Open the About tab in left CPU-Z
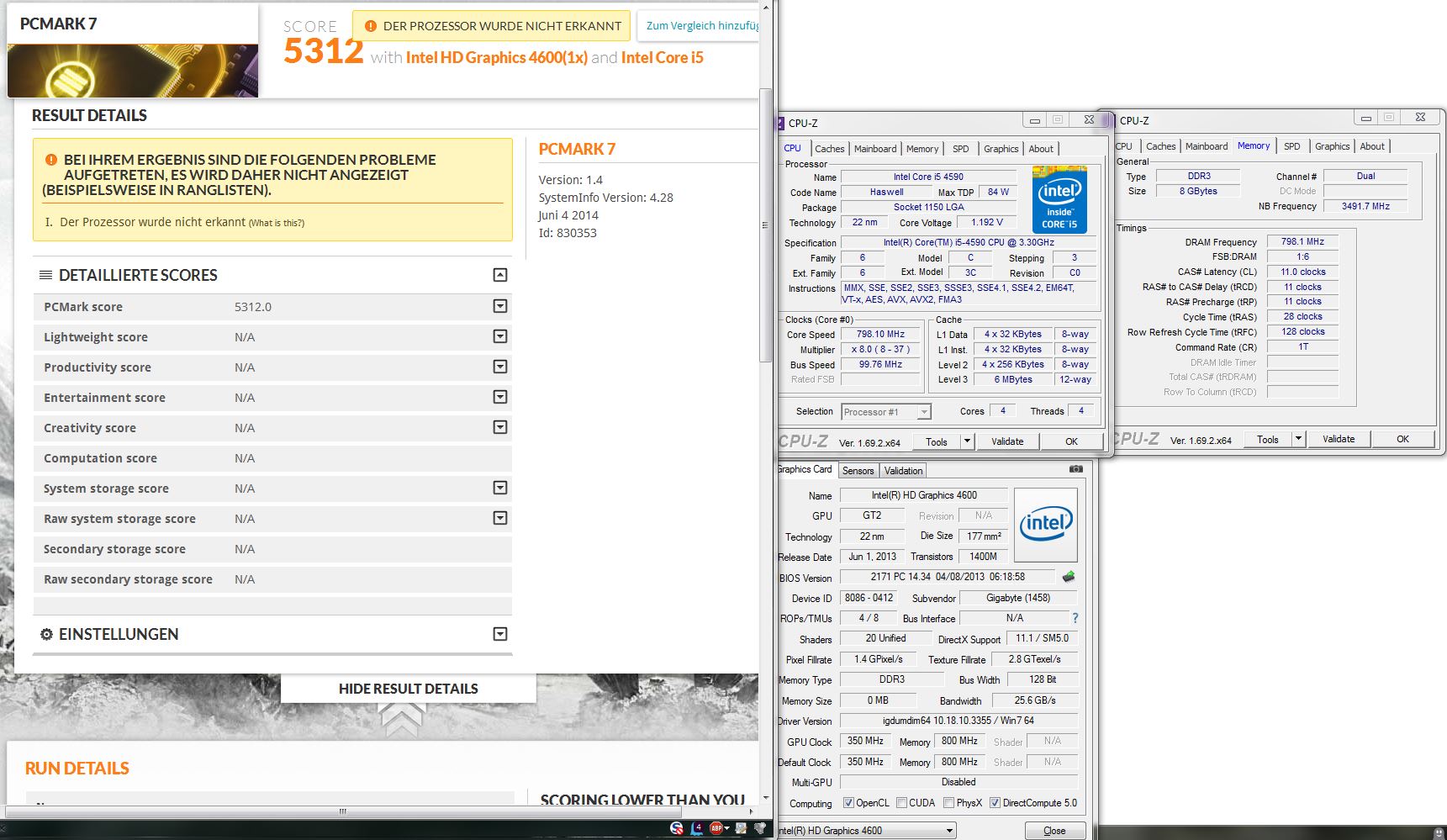The width and height of the screenshot is (1447, 840). 1041,149
